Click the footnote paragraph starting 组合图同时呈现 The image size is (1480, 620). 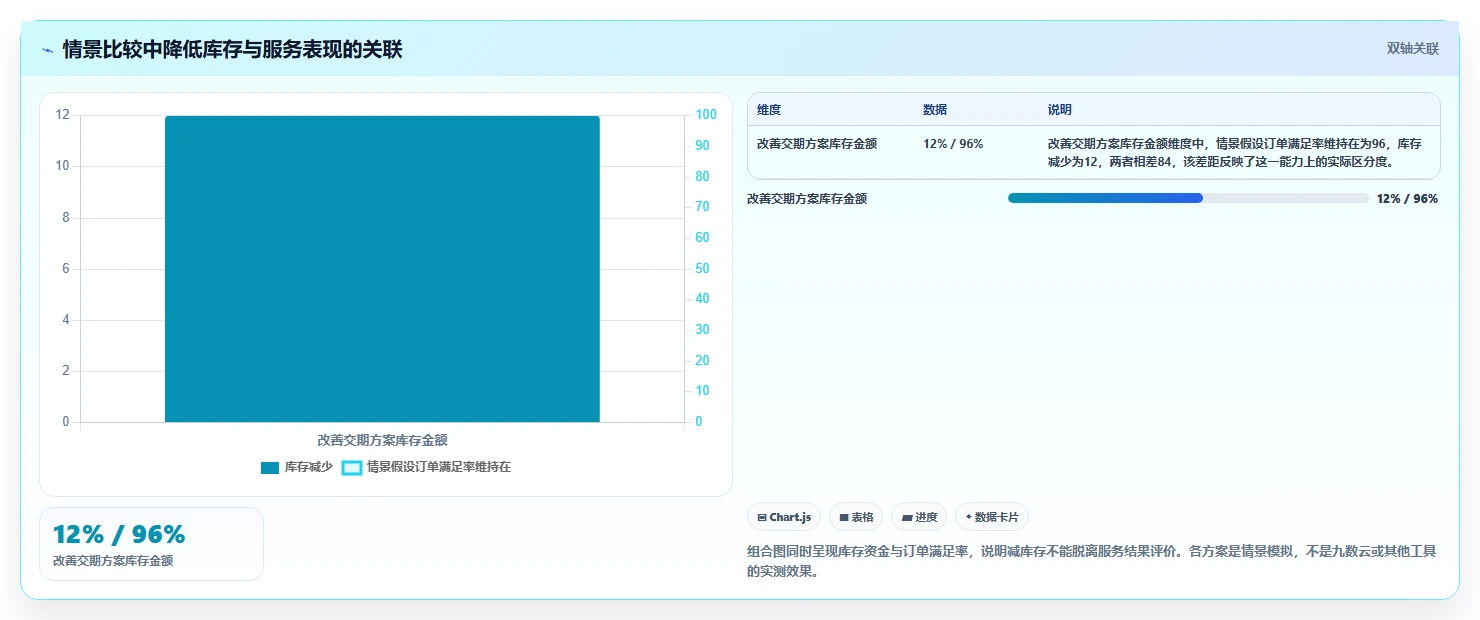pyautogui.click(x=1091, y=562)
